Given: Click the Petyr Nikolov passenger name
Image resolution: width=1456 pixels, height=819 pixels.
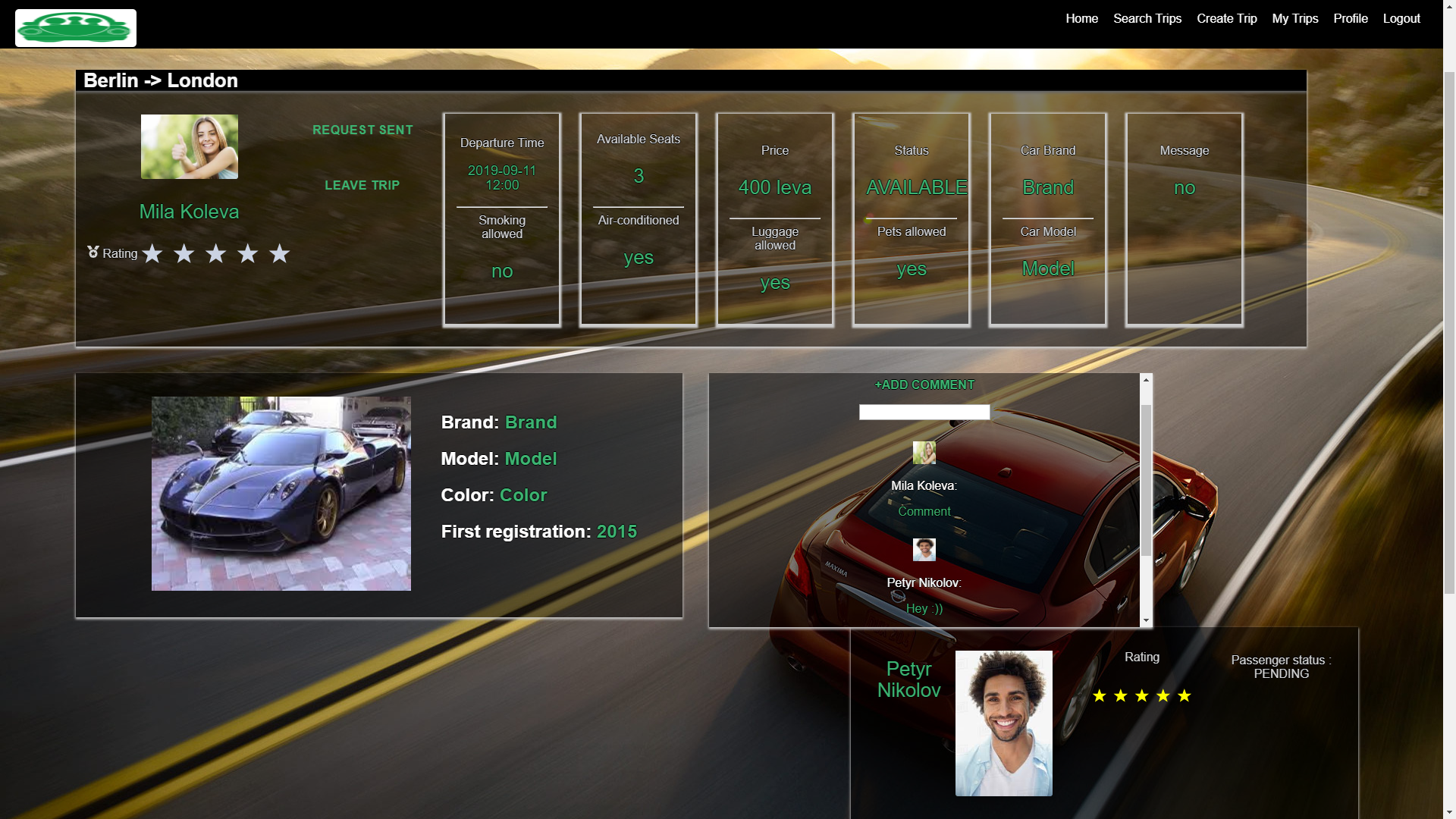Looking at the screenshot, I should pyautogui.click(x=908, y=679).
